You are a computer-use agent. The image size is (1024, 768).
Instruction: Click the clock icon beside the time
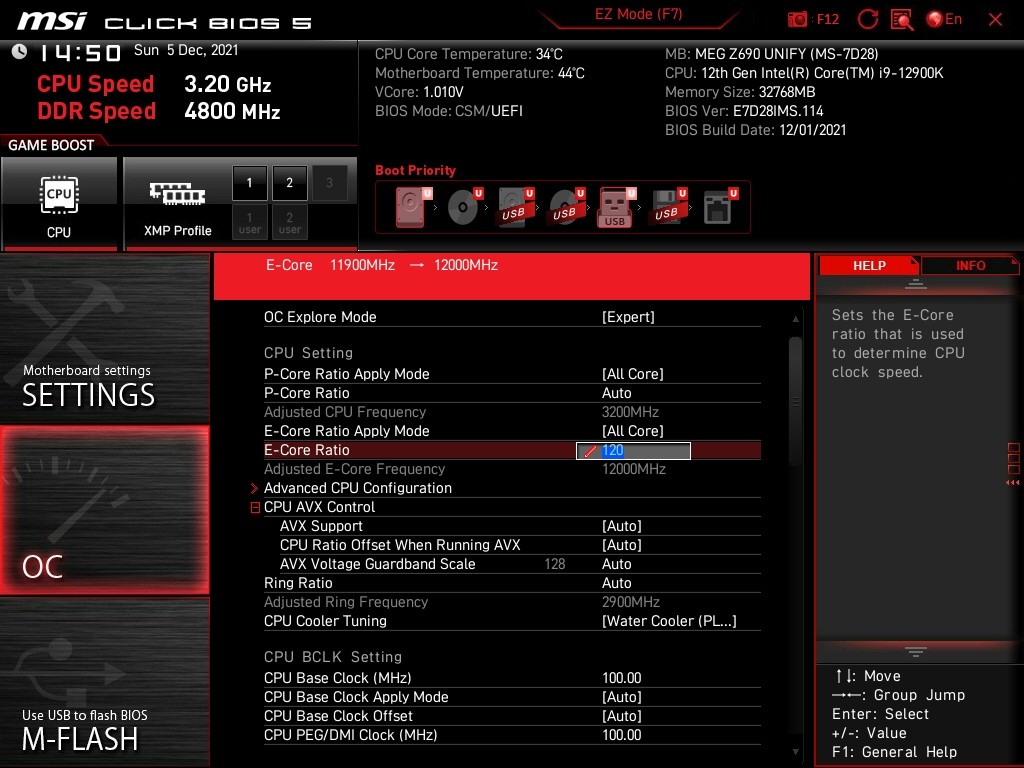[x=20, y=52]
